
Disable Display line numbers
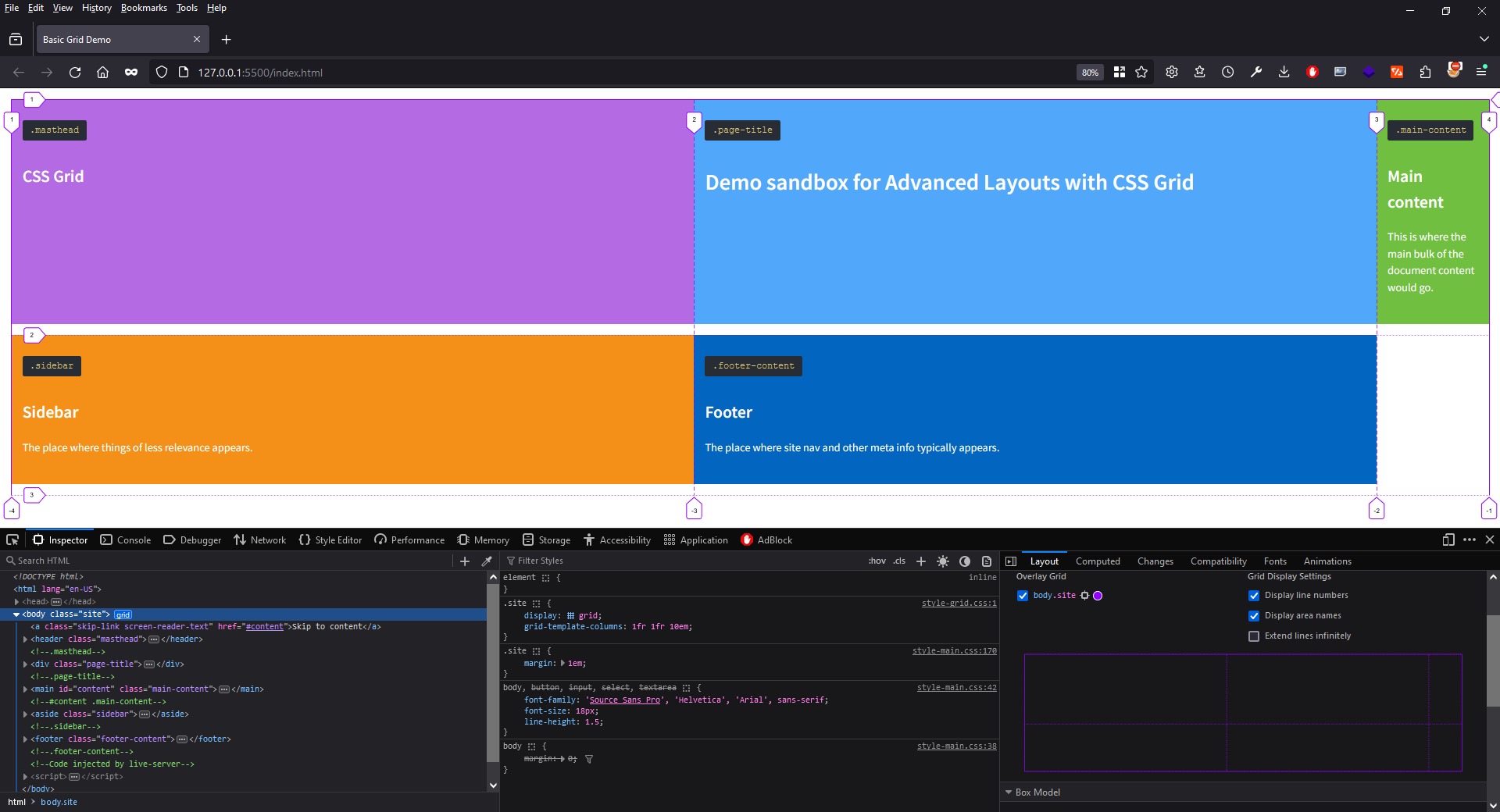pyautogui.click(x=1254, y=596)
